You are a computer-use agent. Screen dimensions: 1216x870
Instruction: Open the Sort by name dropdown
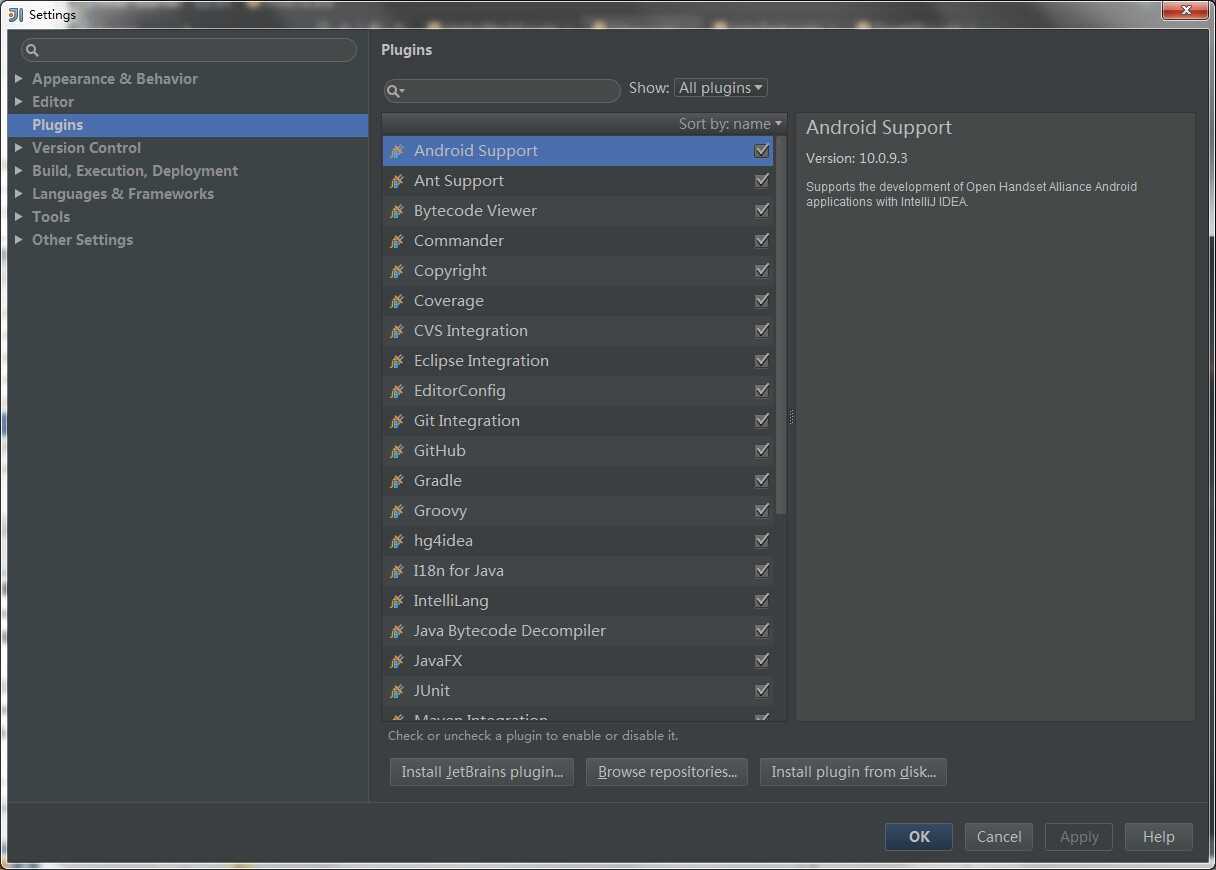tap(730, 124)
